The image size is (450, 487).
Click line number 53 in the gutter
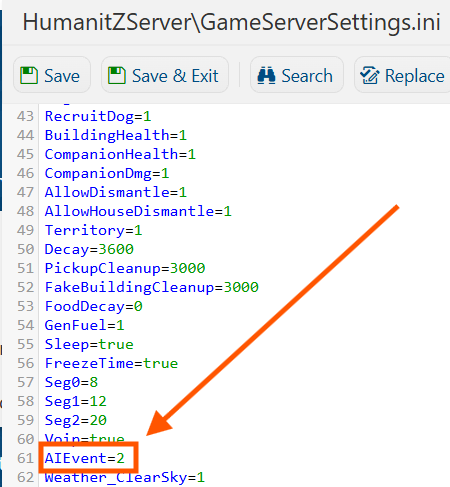(x=26, y=306)
